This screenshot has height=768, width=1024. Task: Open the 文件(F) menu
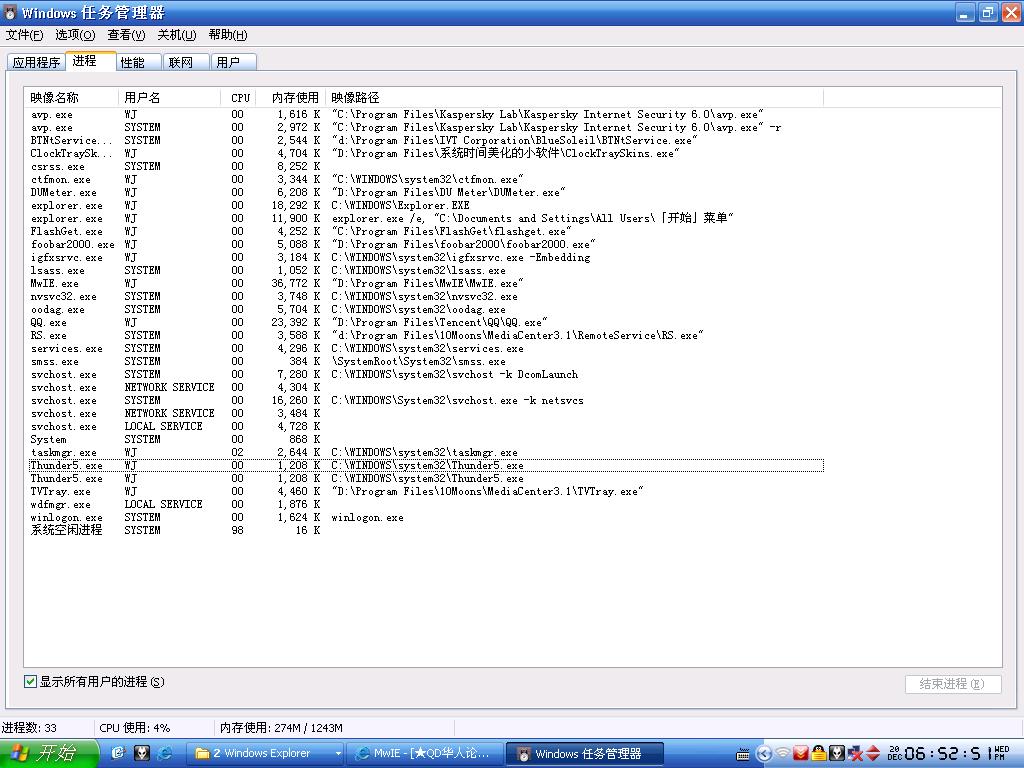(x=25, y=35)
